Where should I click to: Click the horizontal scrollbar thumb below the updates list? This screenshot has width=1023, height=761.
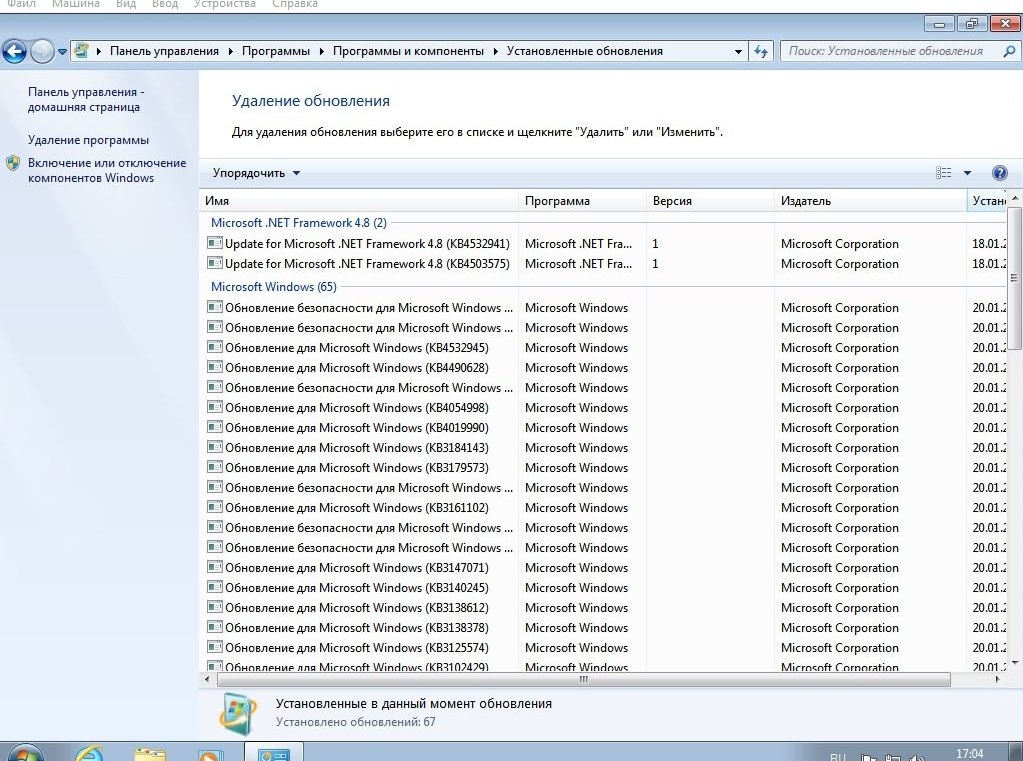(583, 679)
